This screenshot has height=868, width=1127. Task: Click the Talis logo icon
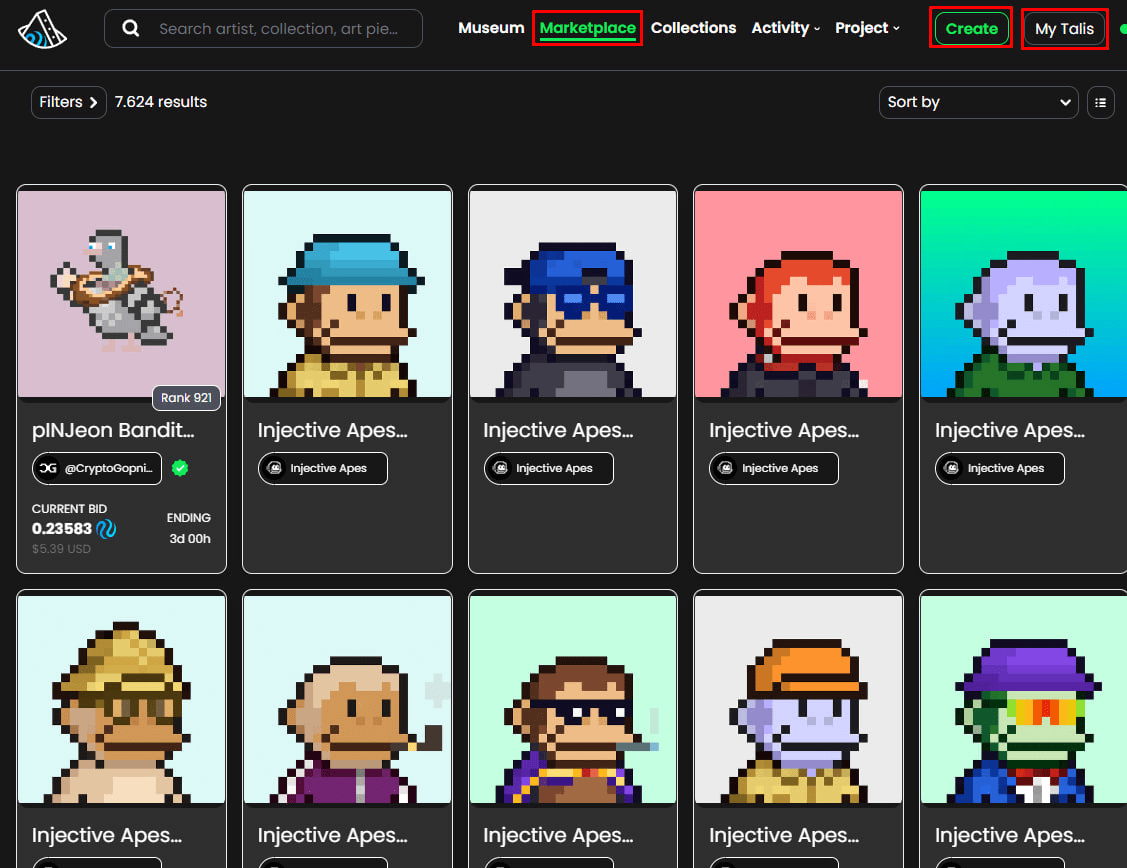[42, 29]
